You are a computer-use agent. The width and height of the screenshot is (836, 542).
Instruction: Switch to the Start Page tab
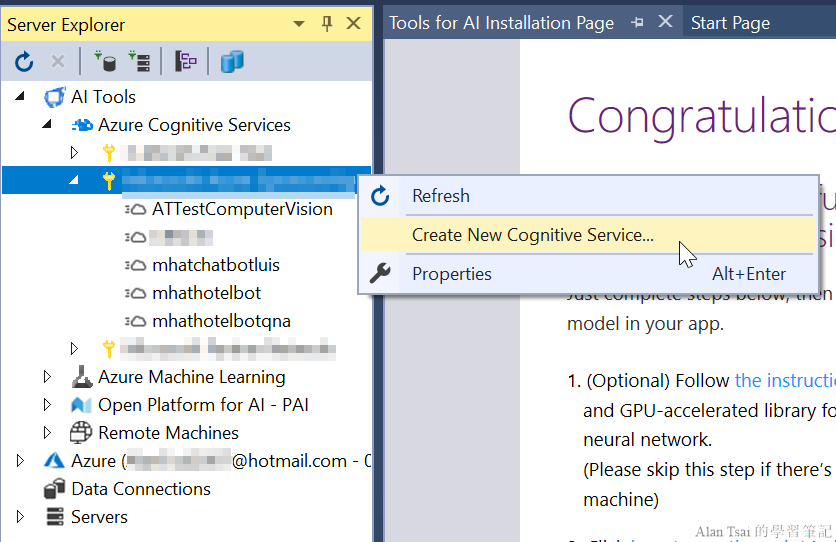tap(730, 23)
